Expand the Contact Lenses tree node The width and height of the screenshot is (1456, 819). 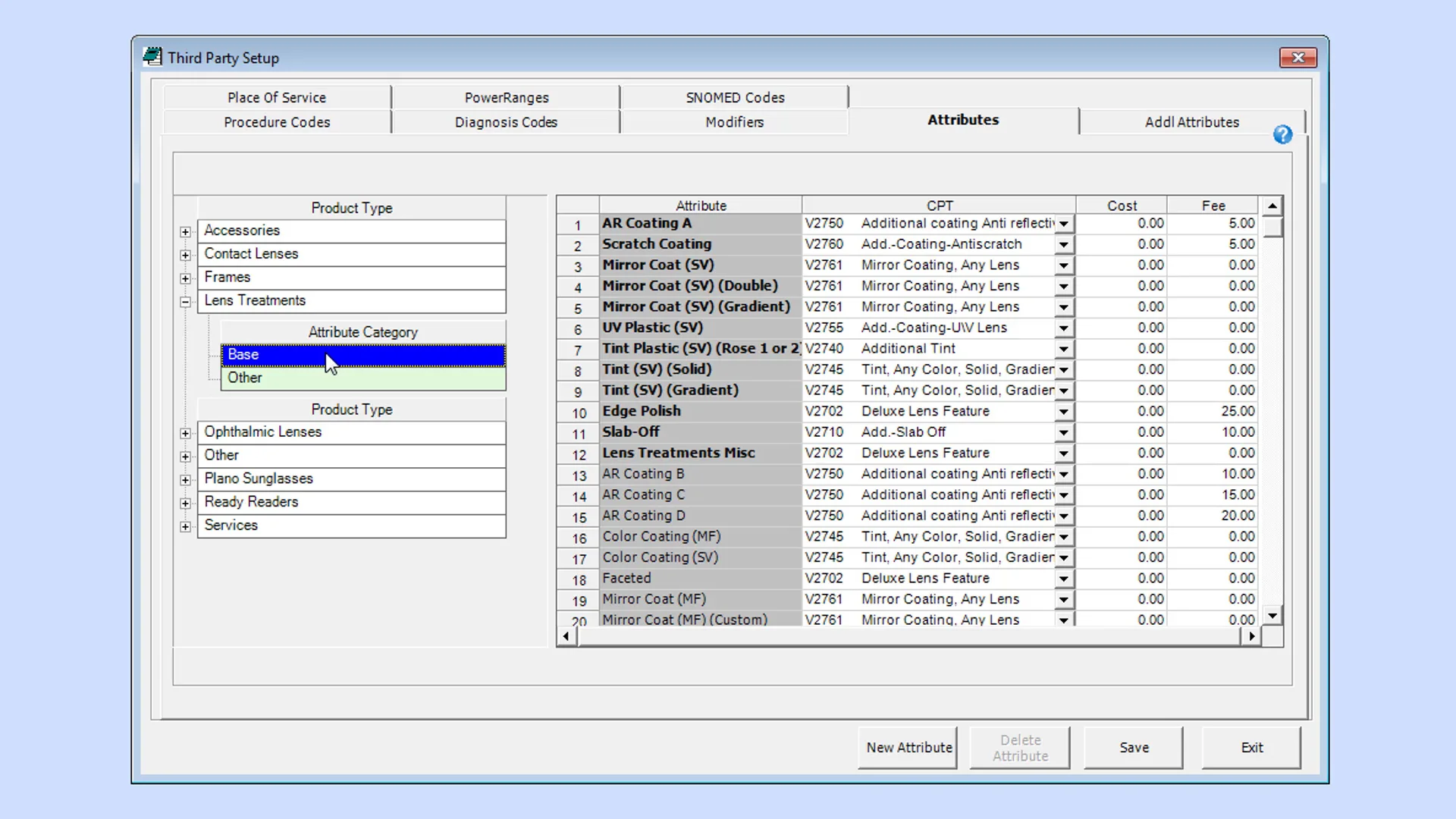[185, 255]
